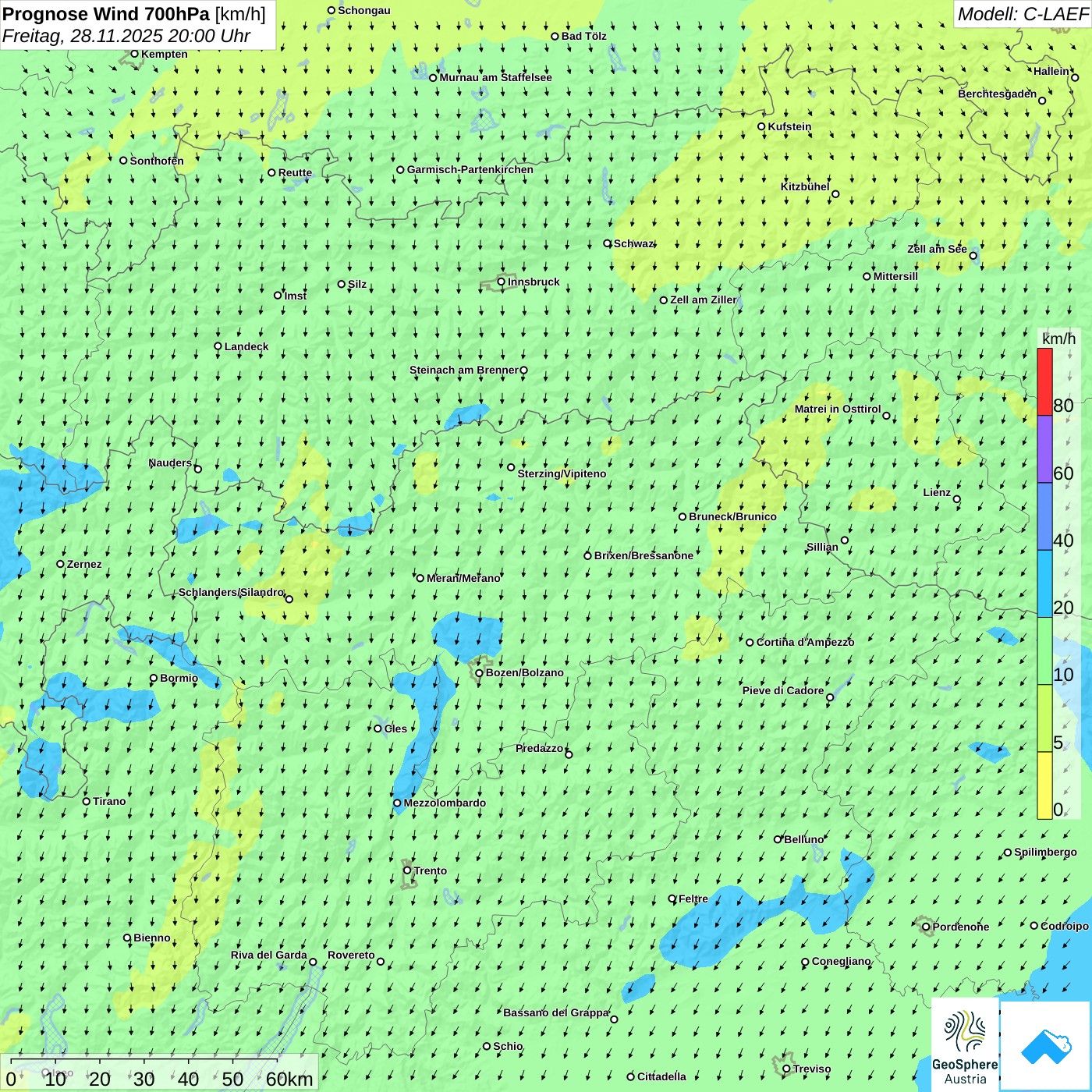Click the date 'Freitag, 28.11.2025 20:00 Uhr'
Image resolution: width=1092 pixels, height=1092 pixels.
[x=126, y=36]
